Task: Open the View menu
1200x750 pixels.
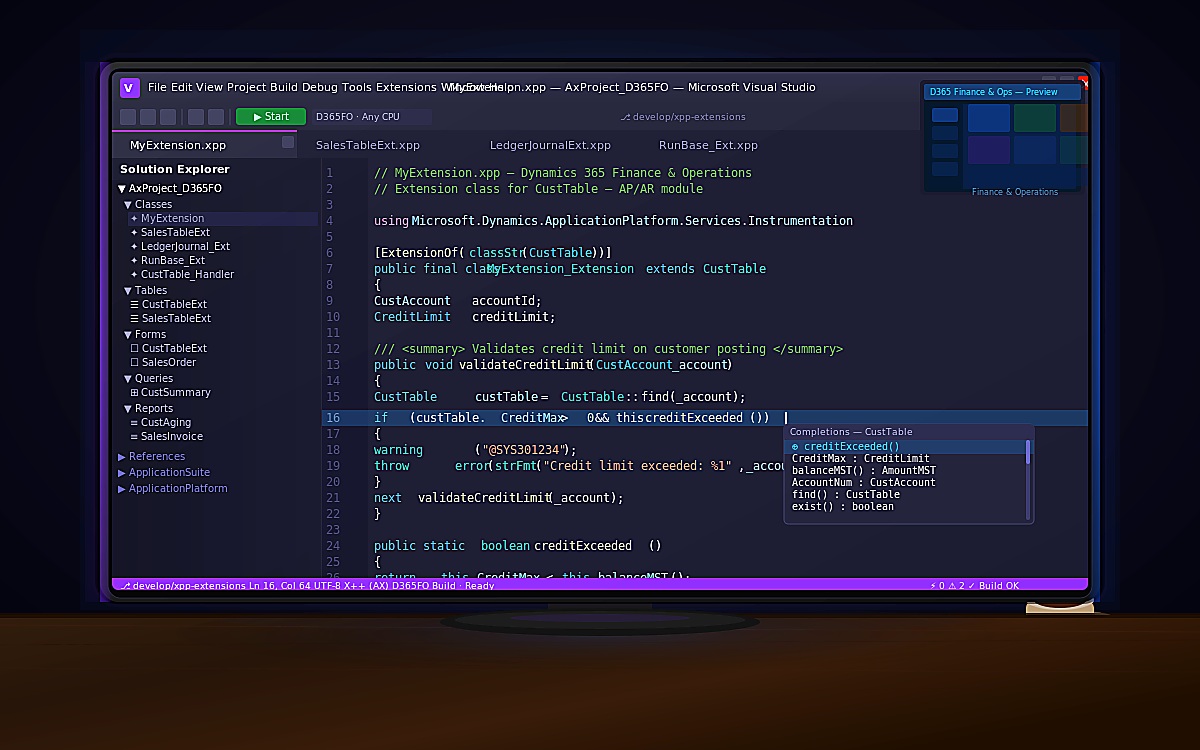Action: pyautogui.click(x=209, y=88)
